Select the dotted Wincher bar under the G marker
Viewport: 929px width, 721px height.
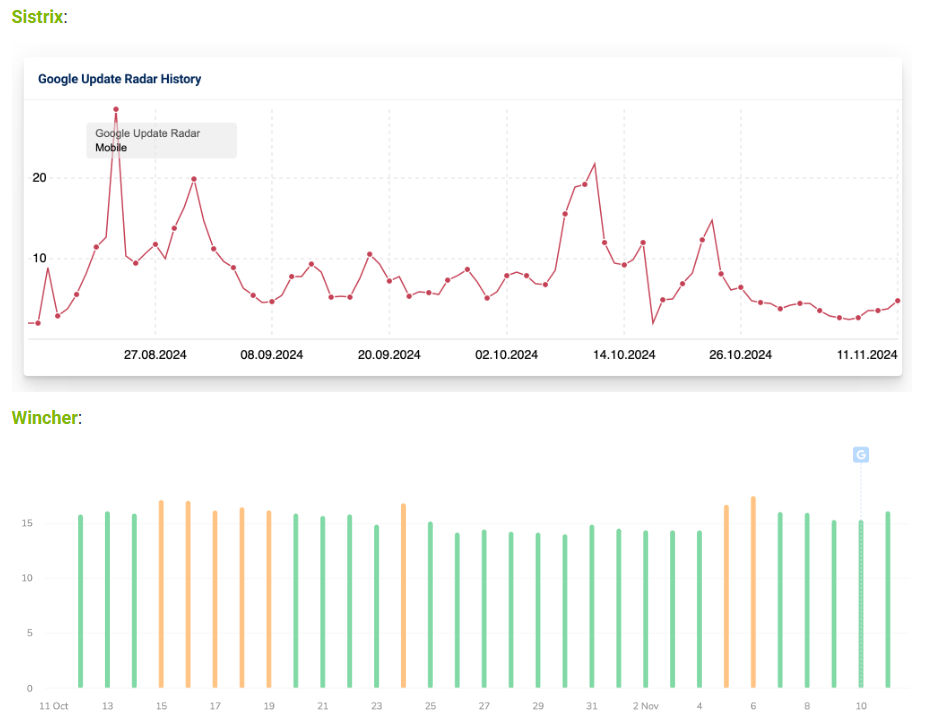point(861,604)
